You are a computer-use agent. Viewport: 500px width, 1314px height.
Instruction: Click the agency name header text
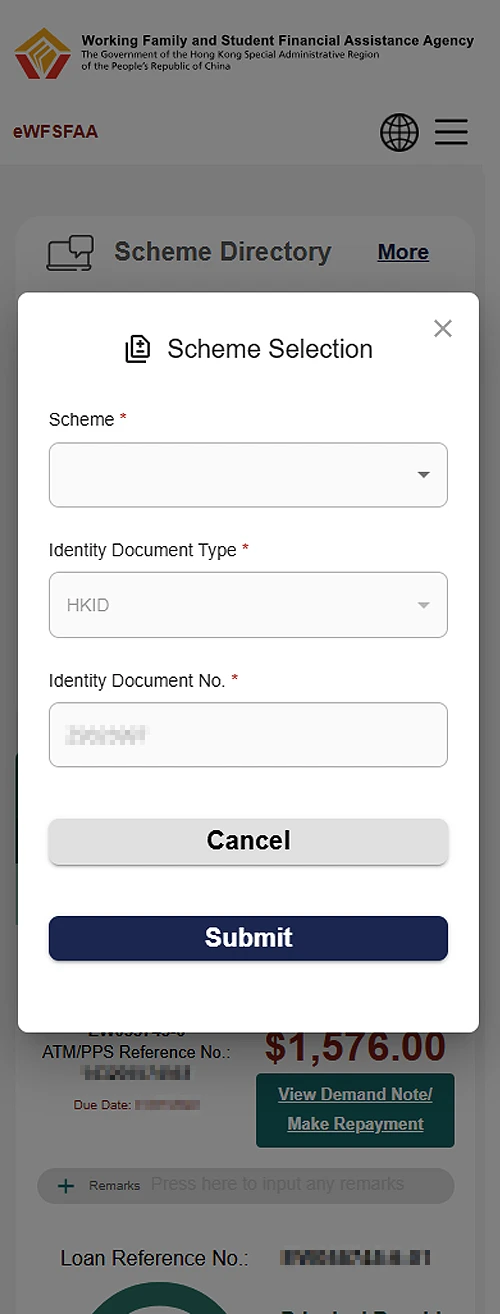(x=278, y=41)
